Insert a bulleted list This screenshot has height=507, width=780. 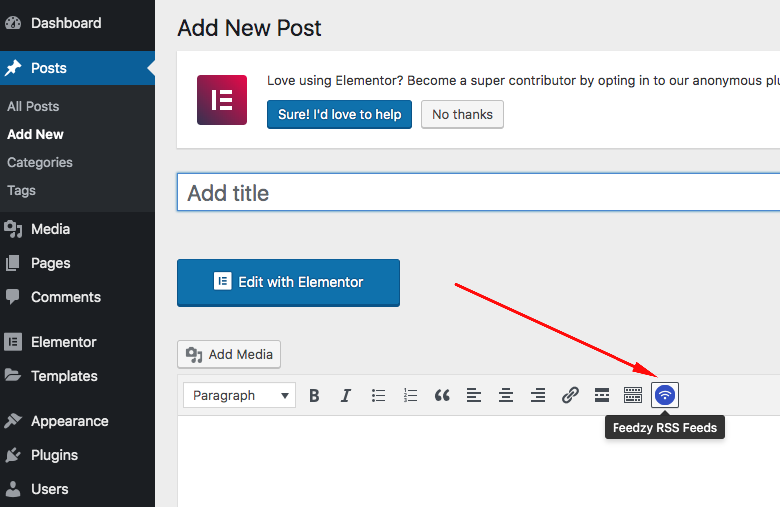click(378, 396)
